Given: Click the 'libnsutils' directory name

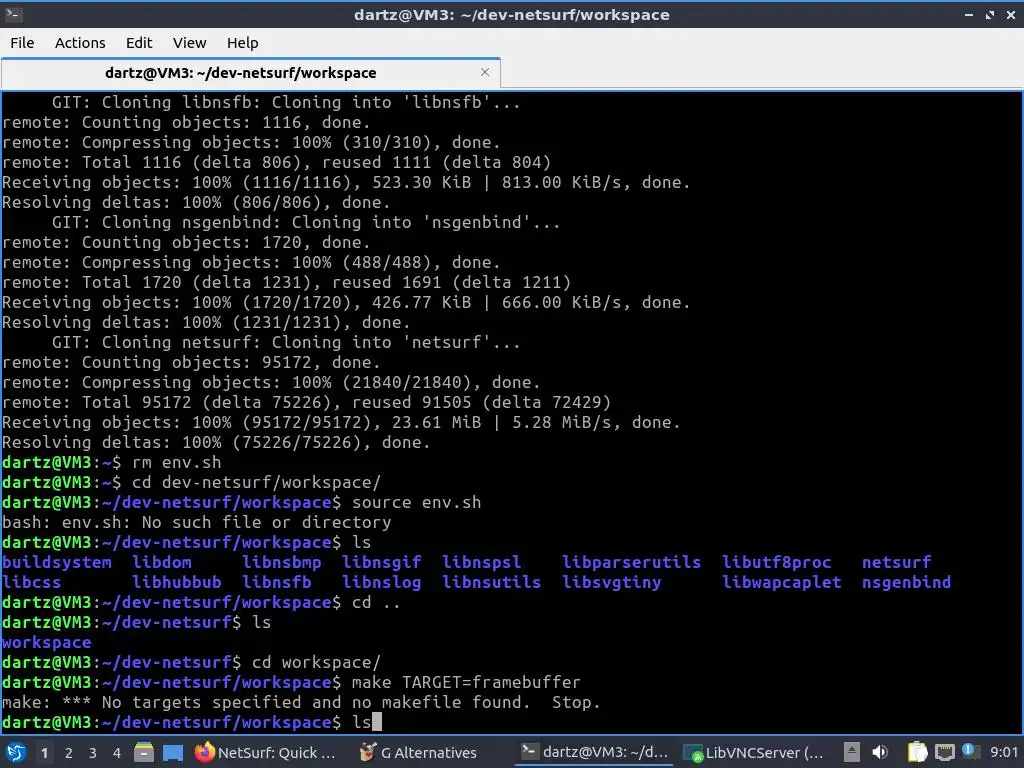Looking at the screenshot, I should pyautogui.click(x=491, y=582).
